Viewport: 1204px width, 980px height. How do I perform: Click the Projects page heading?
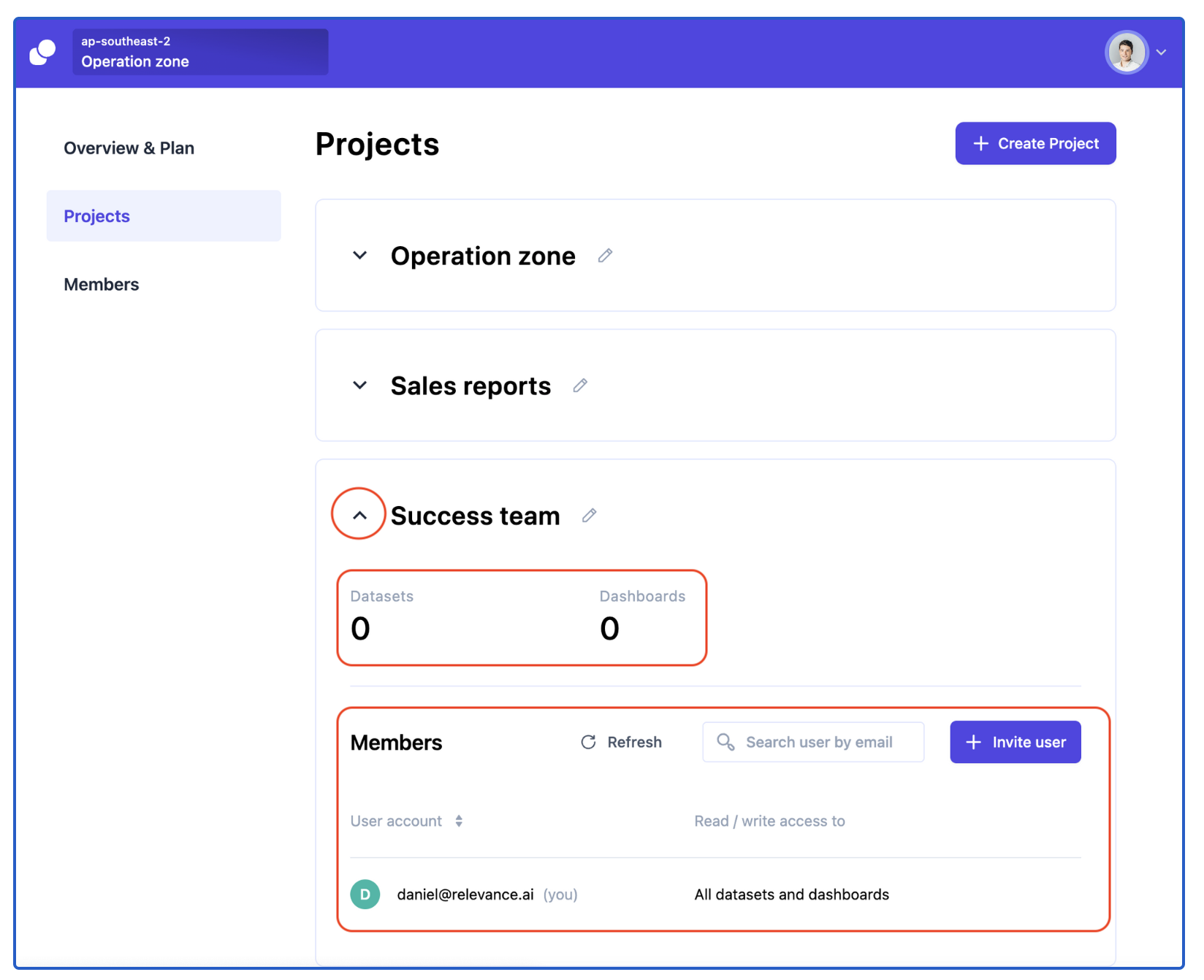pyautogui.click(x=377, y=144)
